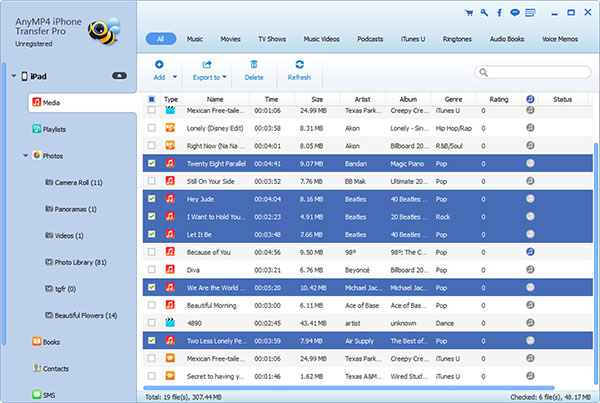
Task: Collapse the Photos tree node
Action: pos(25,155)
